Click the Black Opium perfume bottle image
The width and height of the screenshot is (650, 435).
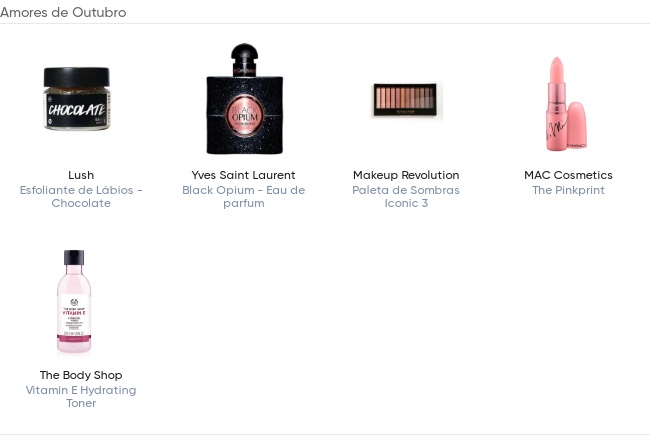245,99
